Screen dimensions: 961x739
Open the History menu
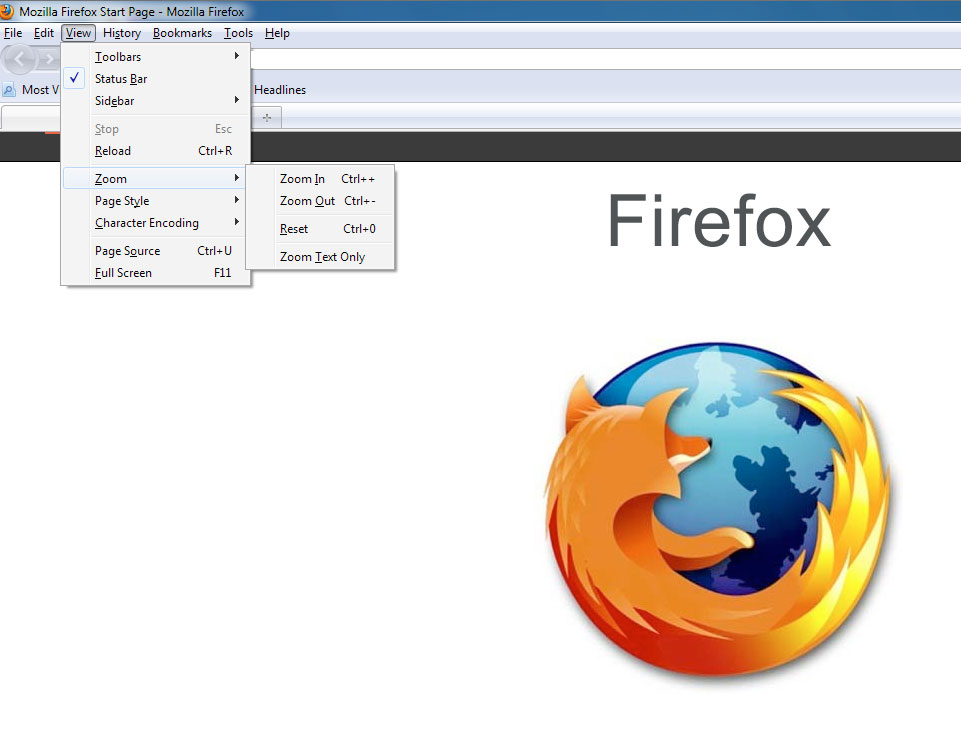point(122,33)
